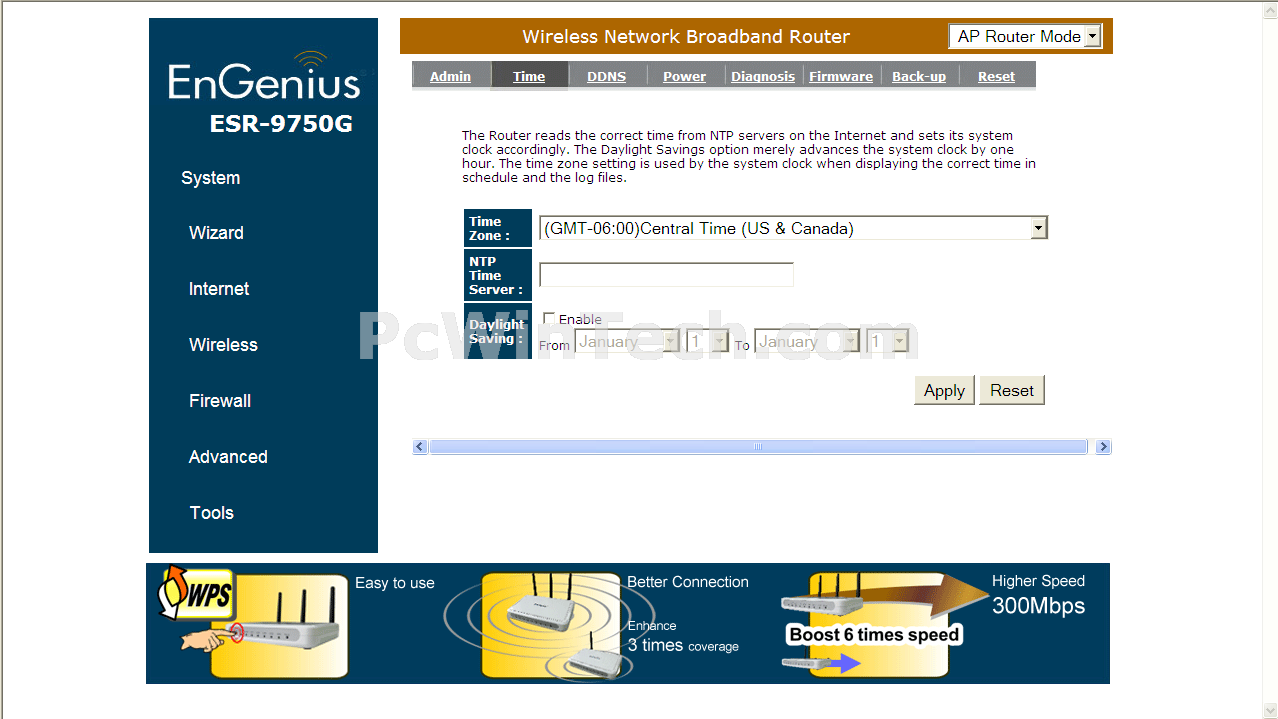Click the horizontal scrollbar thumb
This screenshot has height=719, width=1278.
pos(758,447)
